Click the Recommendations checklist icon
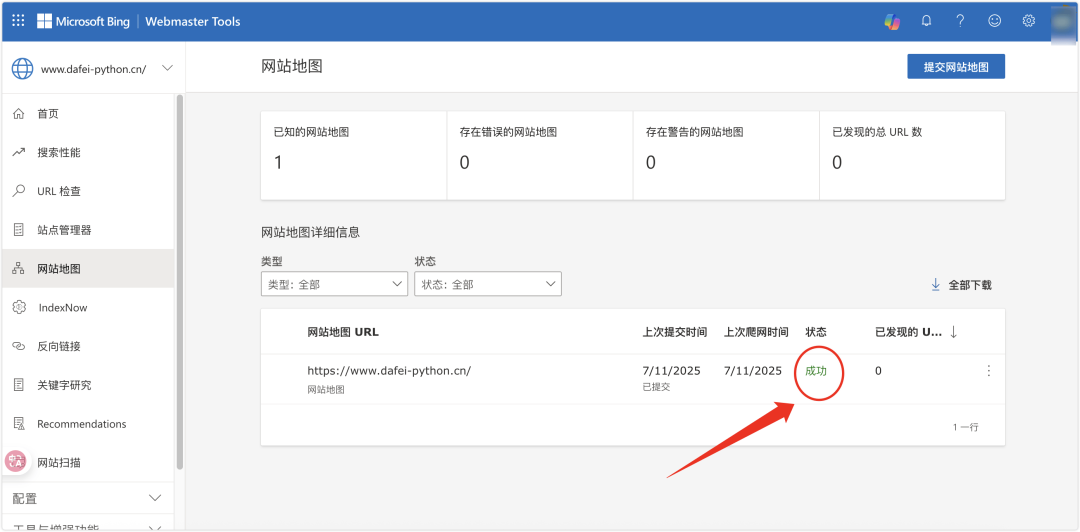This screenshot has height=532, width=1080. click(19, 423)
